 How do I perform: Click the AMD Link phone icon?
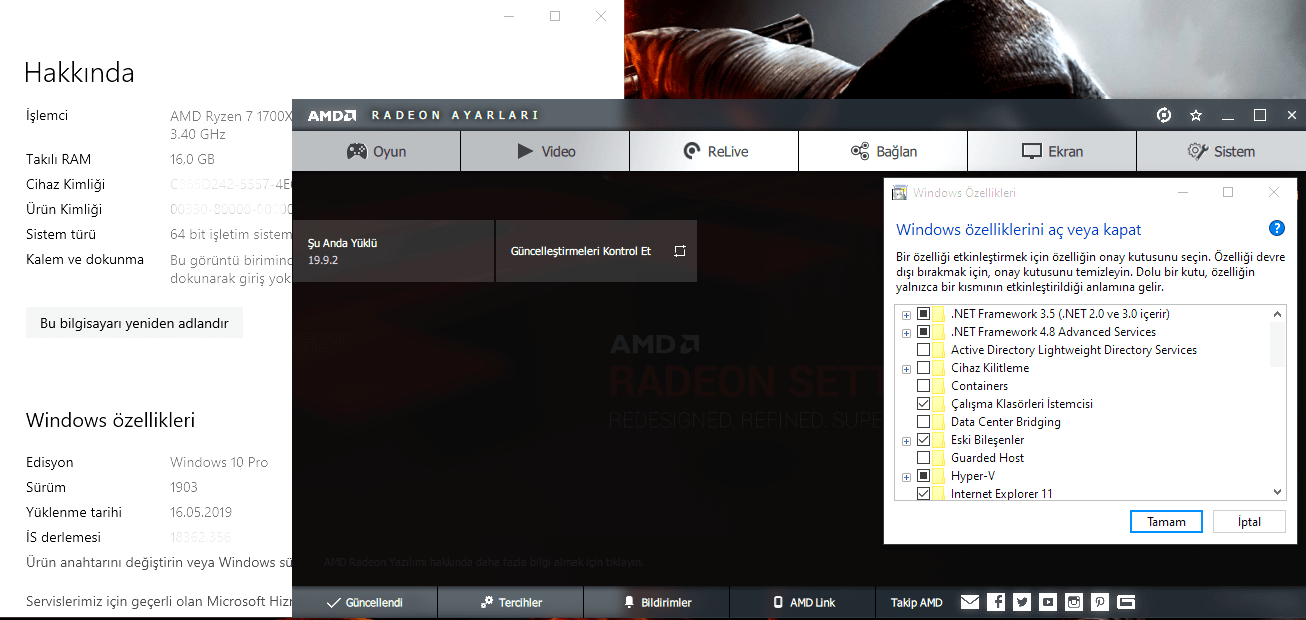tap(777, 602)
